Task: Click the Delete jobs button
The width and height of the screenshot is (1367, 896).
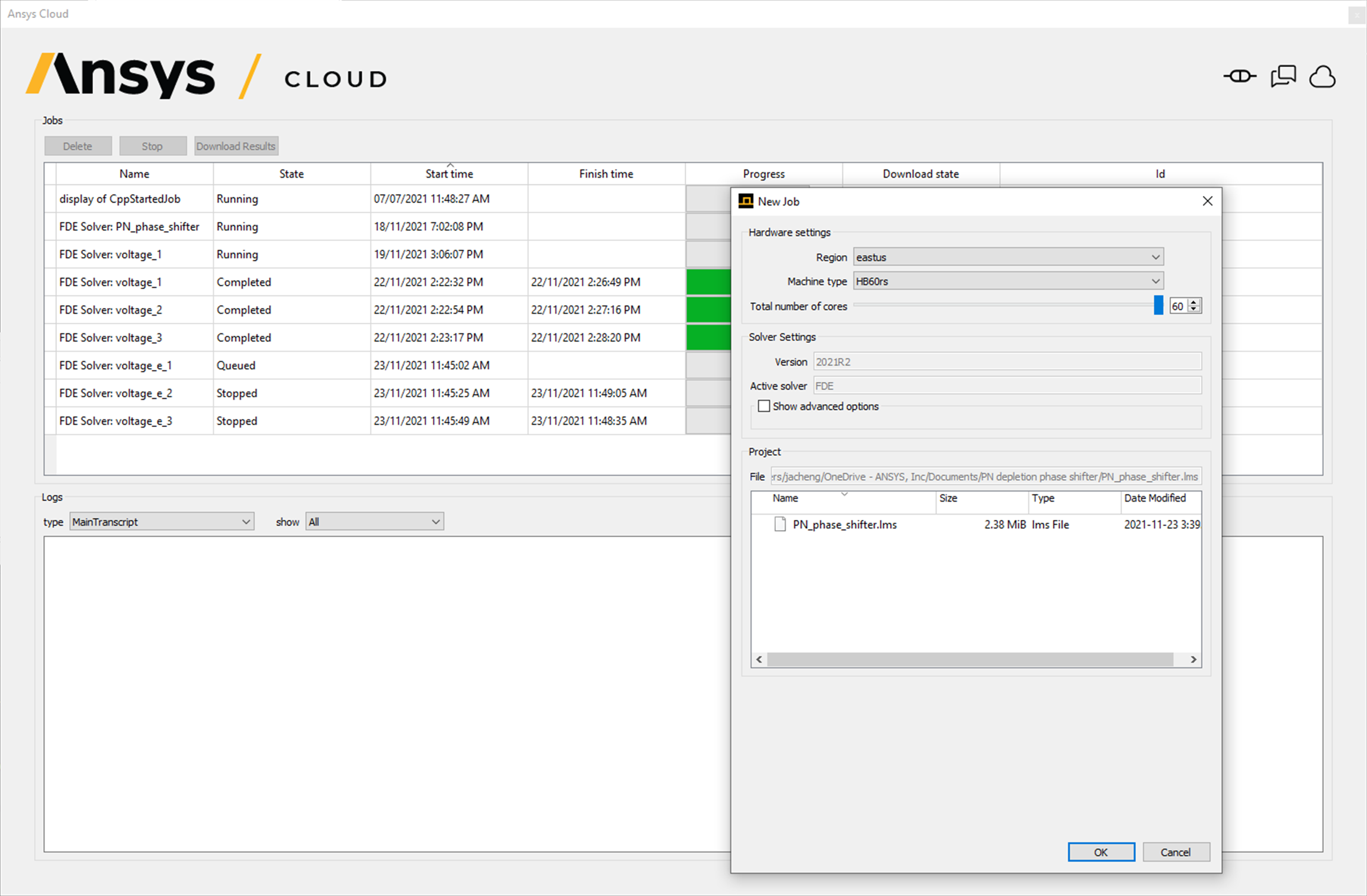Action: 78,146
